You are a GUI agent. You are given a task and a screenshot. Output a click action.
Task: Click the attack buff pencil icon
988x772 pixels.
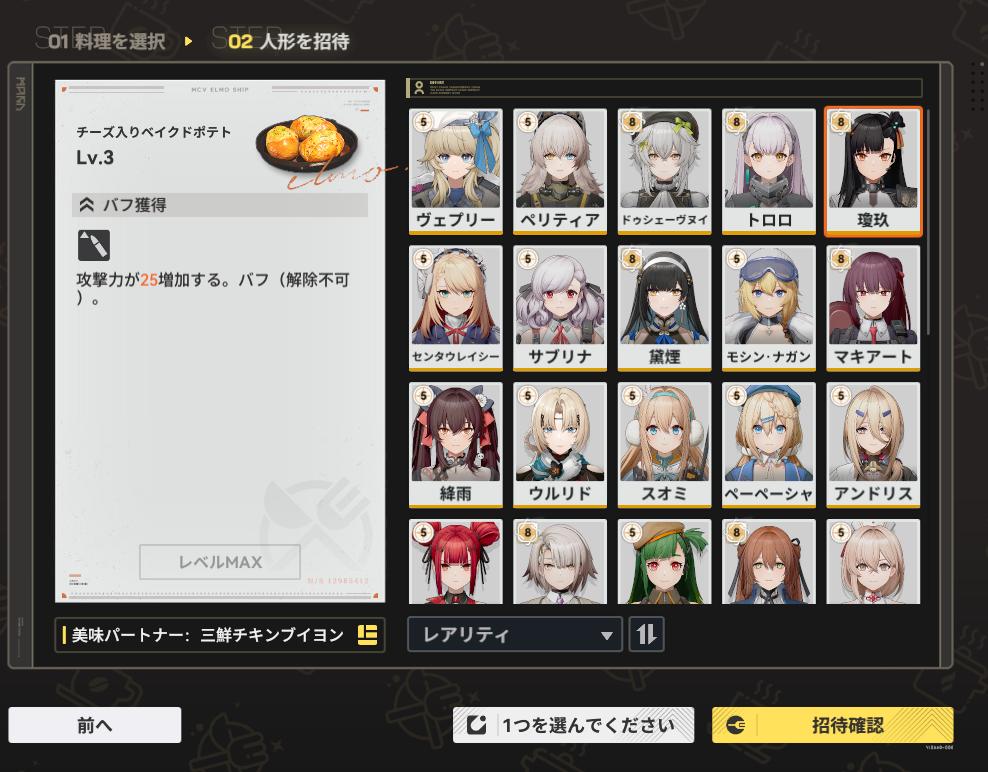click(x=94, y=245)
